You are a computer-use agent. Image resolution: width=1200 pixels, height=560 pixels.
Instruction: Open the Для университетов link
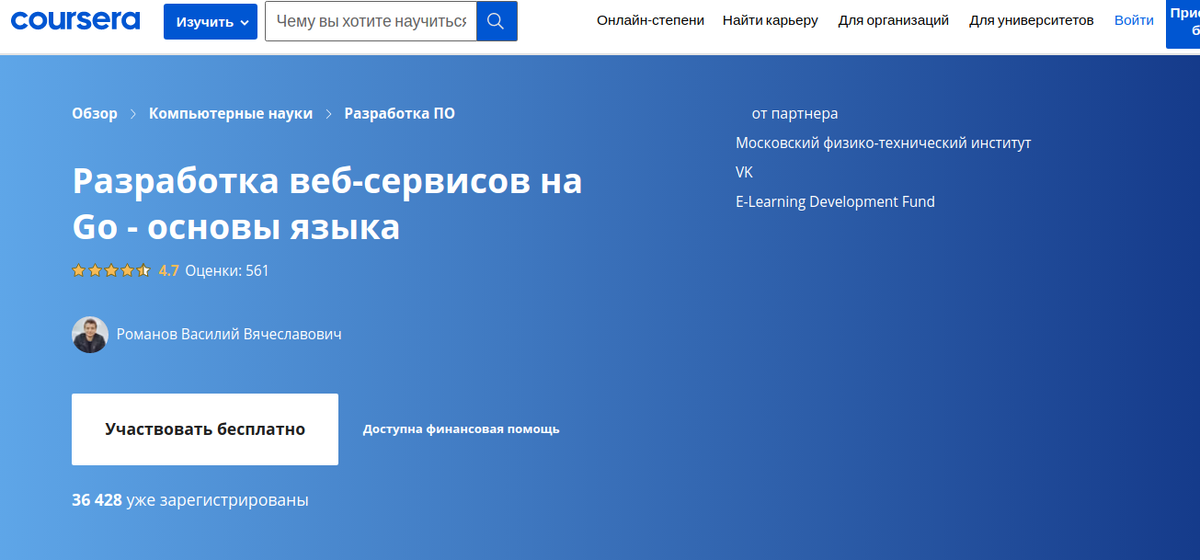1031,20
